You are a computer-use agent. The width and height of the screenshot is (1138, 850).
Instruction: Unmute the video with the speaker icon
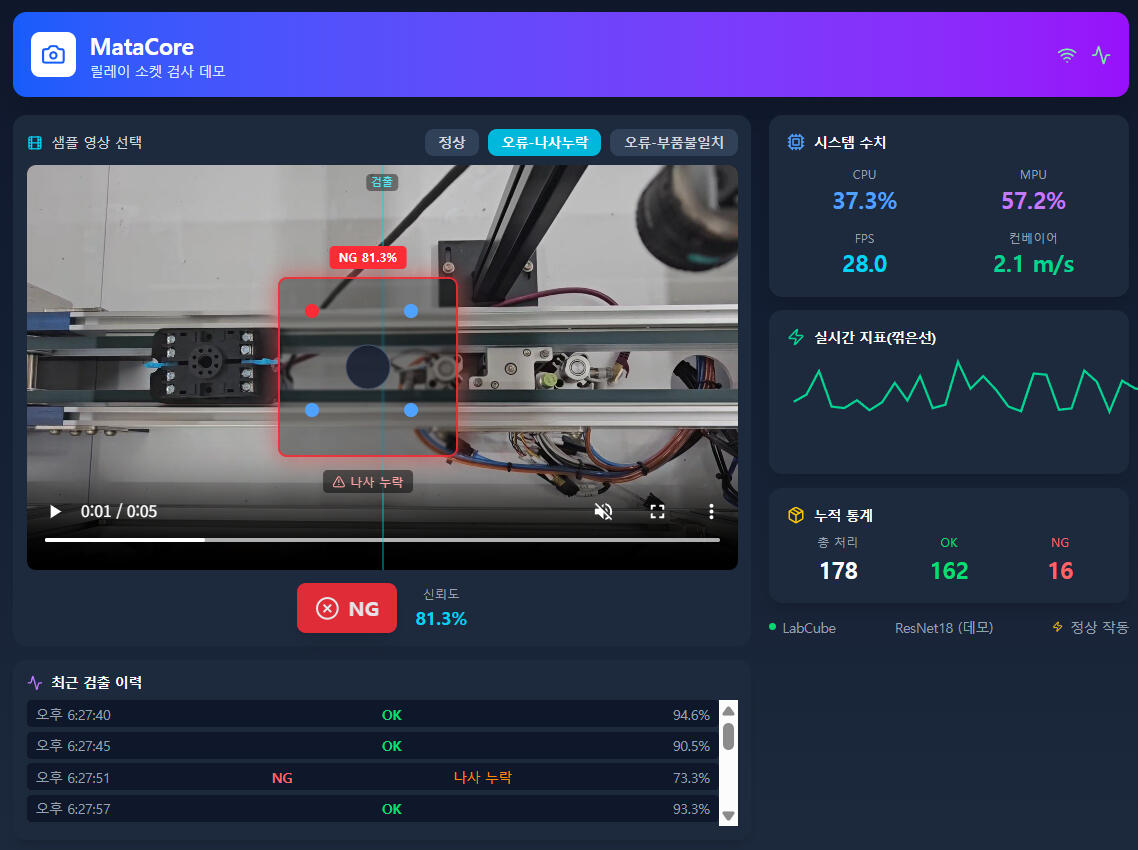(603, 512)
